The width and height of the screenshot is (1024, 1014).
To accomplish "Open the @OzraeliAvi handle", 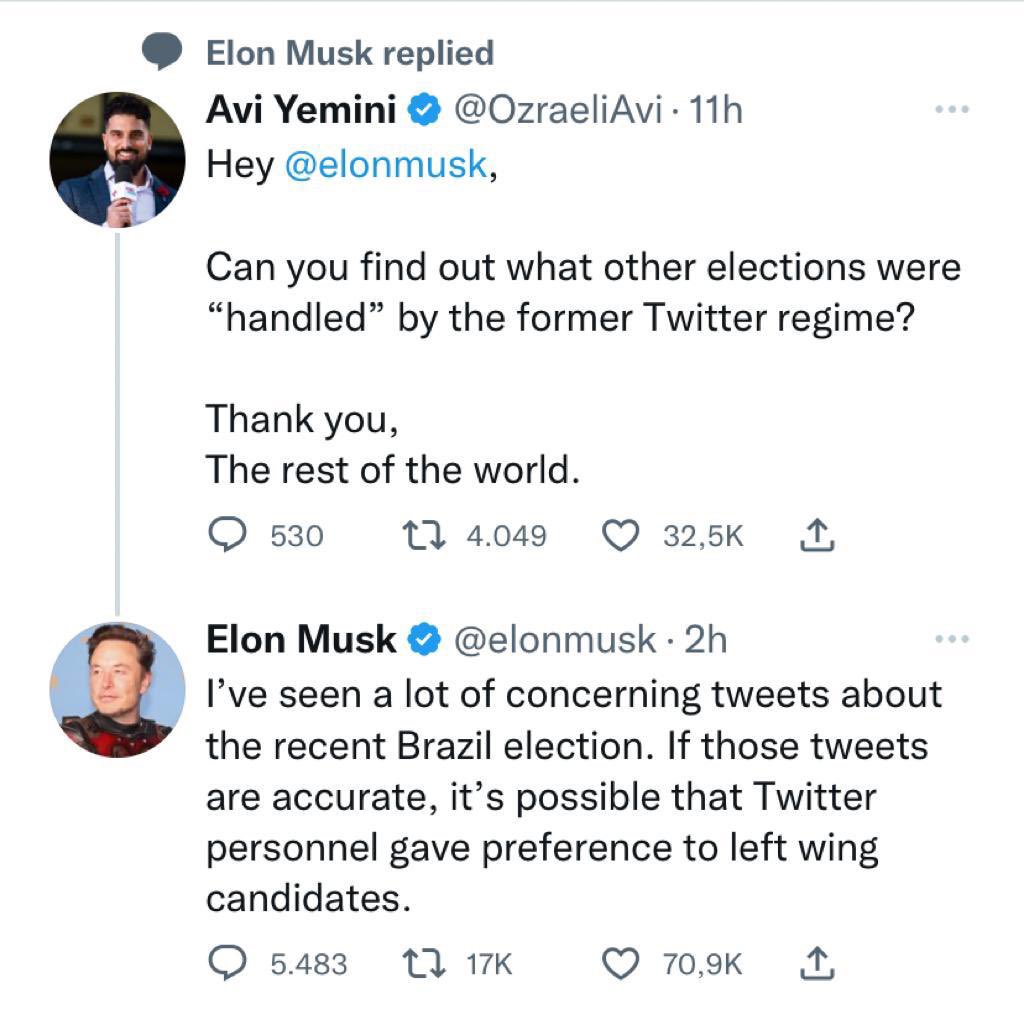I will click(558, 110).
